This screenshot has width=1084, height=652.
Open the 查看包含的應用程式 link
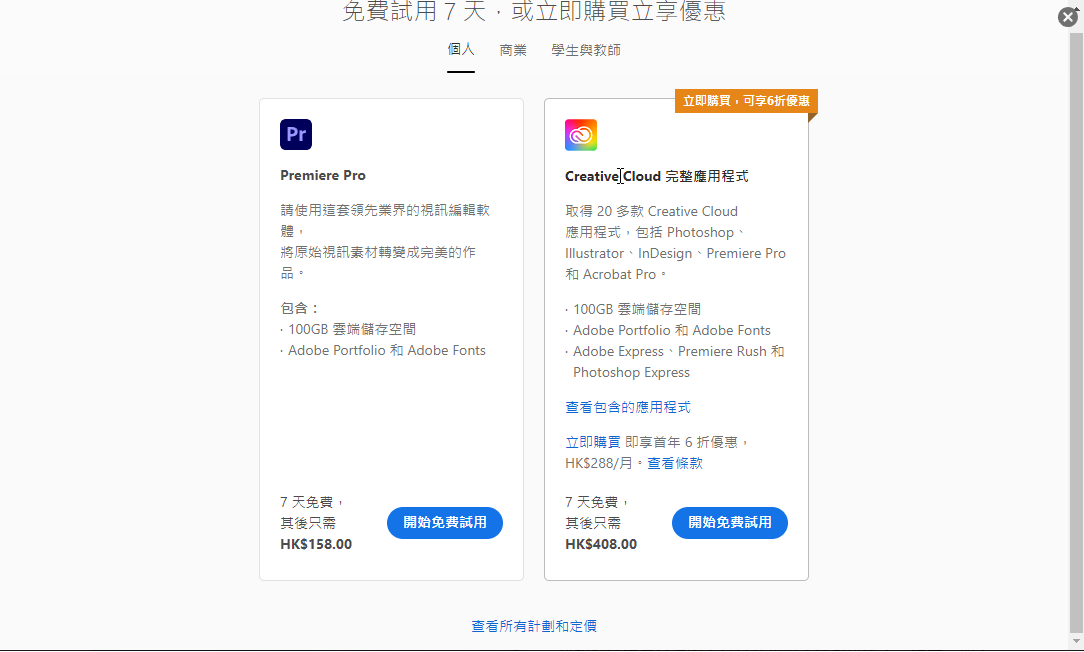click(628, 407)
